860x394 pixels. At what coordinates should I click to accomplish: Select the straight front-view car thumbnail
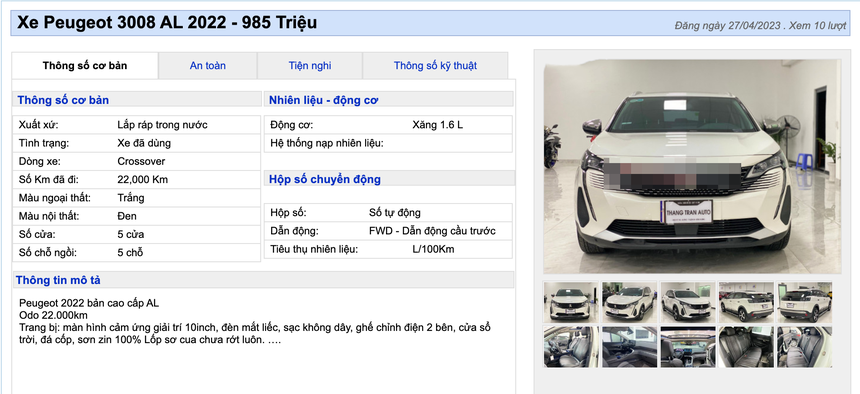[571, 302]
